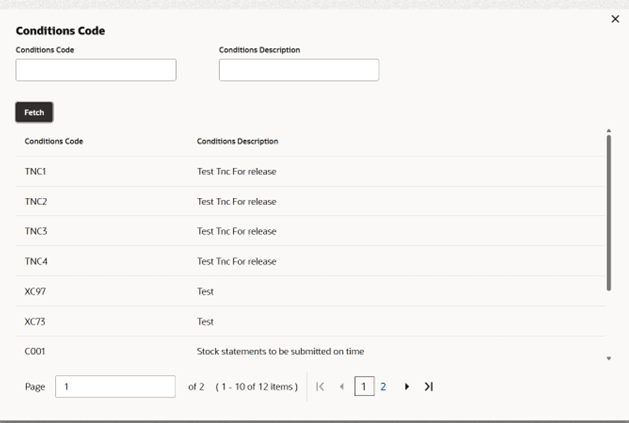
Task: Focus the Conditions Description input field
Action: coord(299,70)
